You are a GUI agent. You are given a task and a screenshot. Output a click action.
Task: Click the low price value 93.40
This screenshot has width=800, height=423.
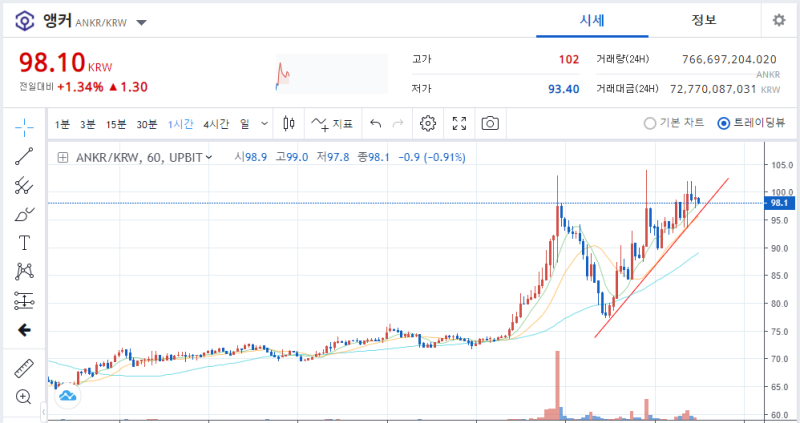(x=564, y=89)
